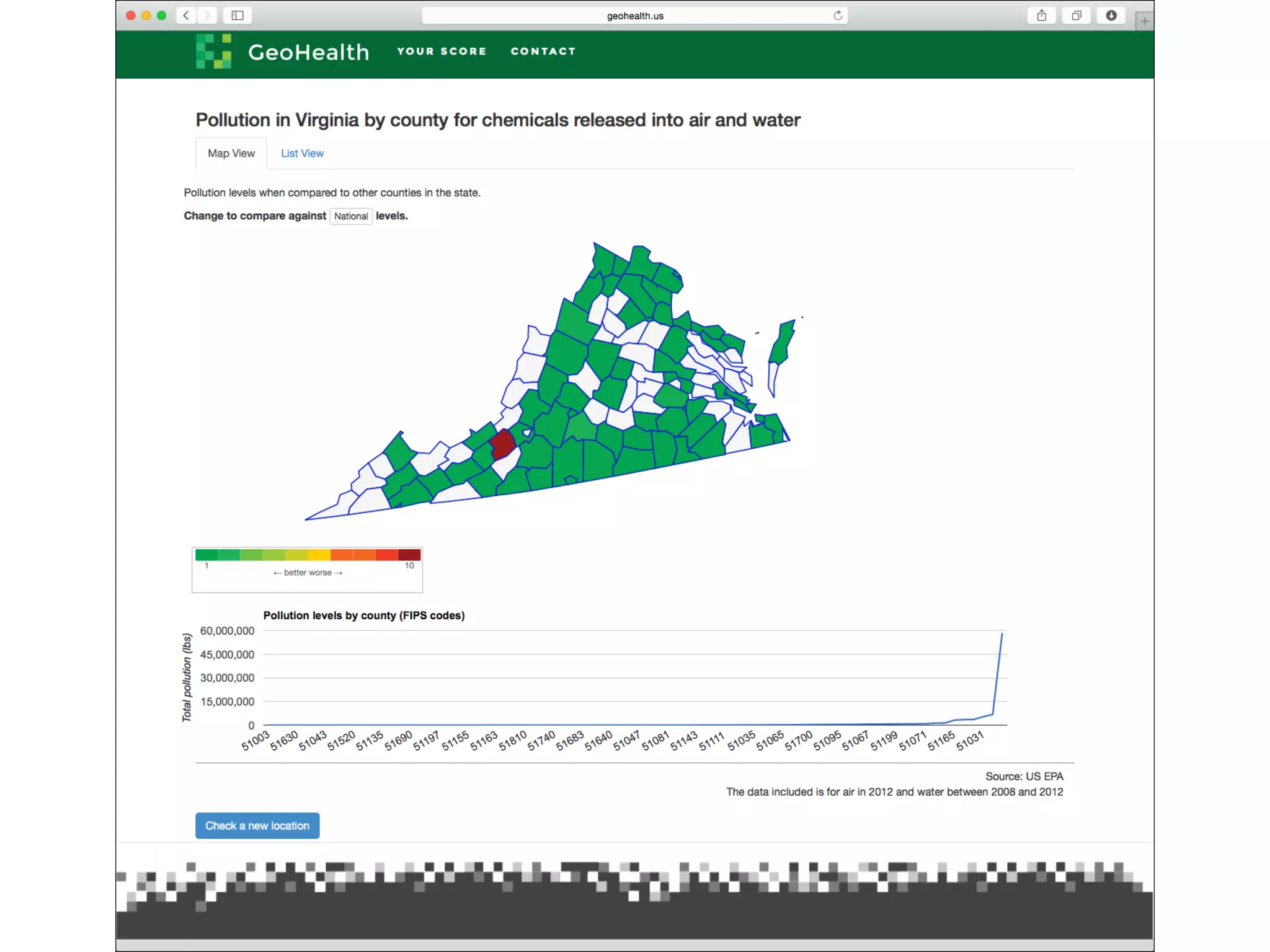Click the dark red swatch in the legend
1270x952 pixels.
[409, 555]
